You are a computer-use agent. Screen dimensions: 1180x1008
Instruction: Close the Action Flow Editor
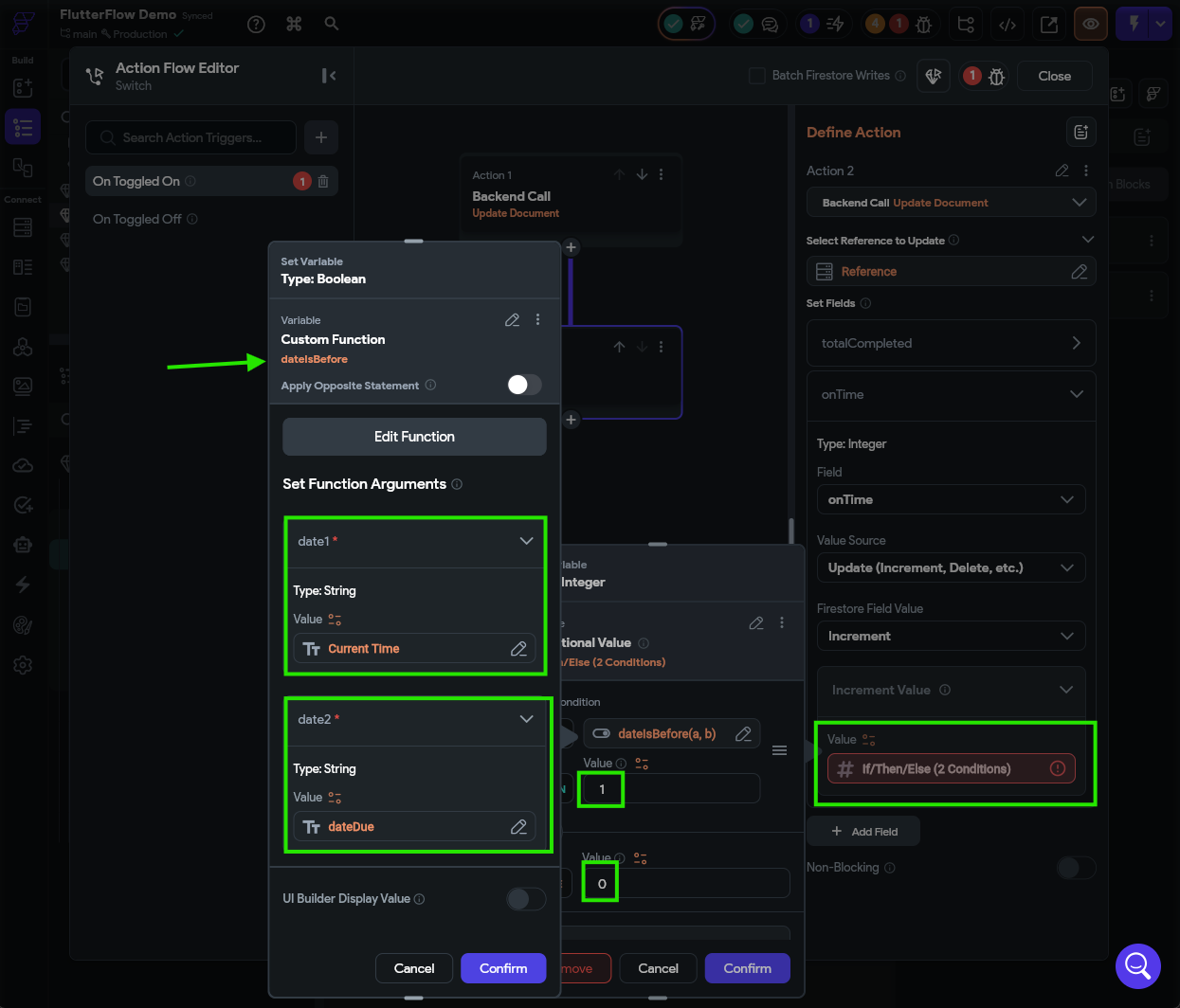[x=1055, y=76]
